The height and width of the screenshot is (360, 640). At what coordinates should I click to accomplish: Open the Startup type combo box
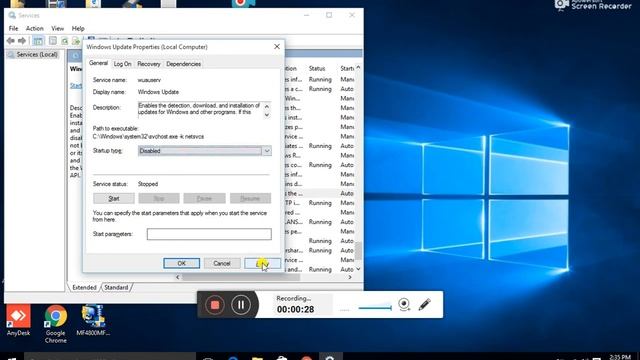coord(204,151)
